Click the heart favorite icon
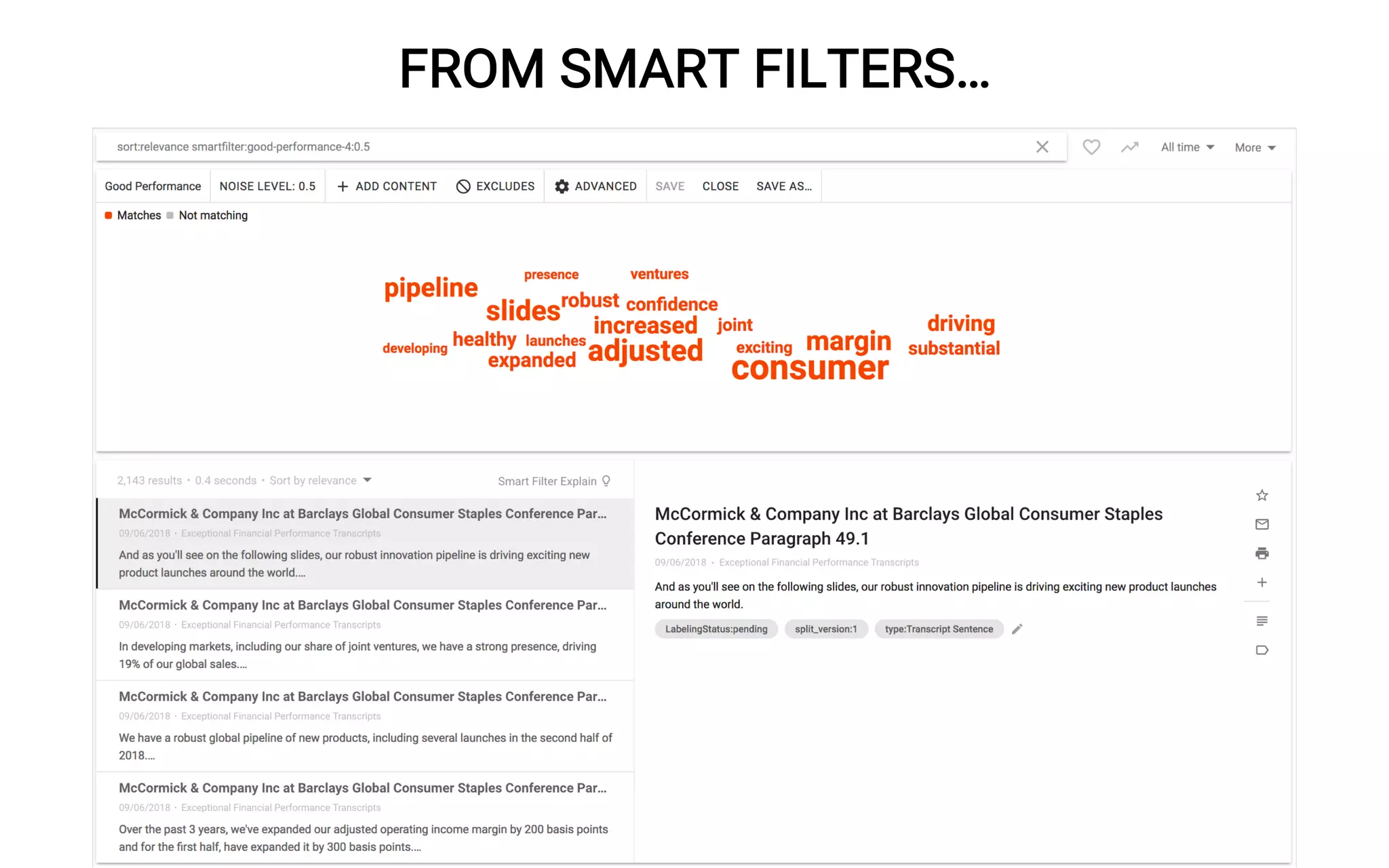Screen dimensions: 1389x868 click(x=1091, y=147)
